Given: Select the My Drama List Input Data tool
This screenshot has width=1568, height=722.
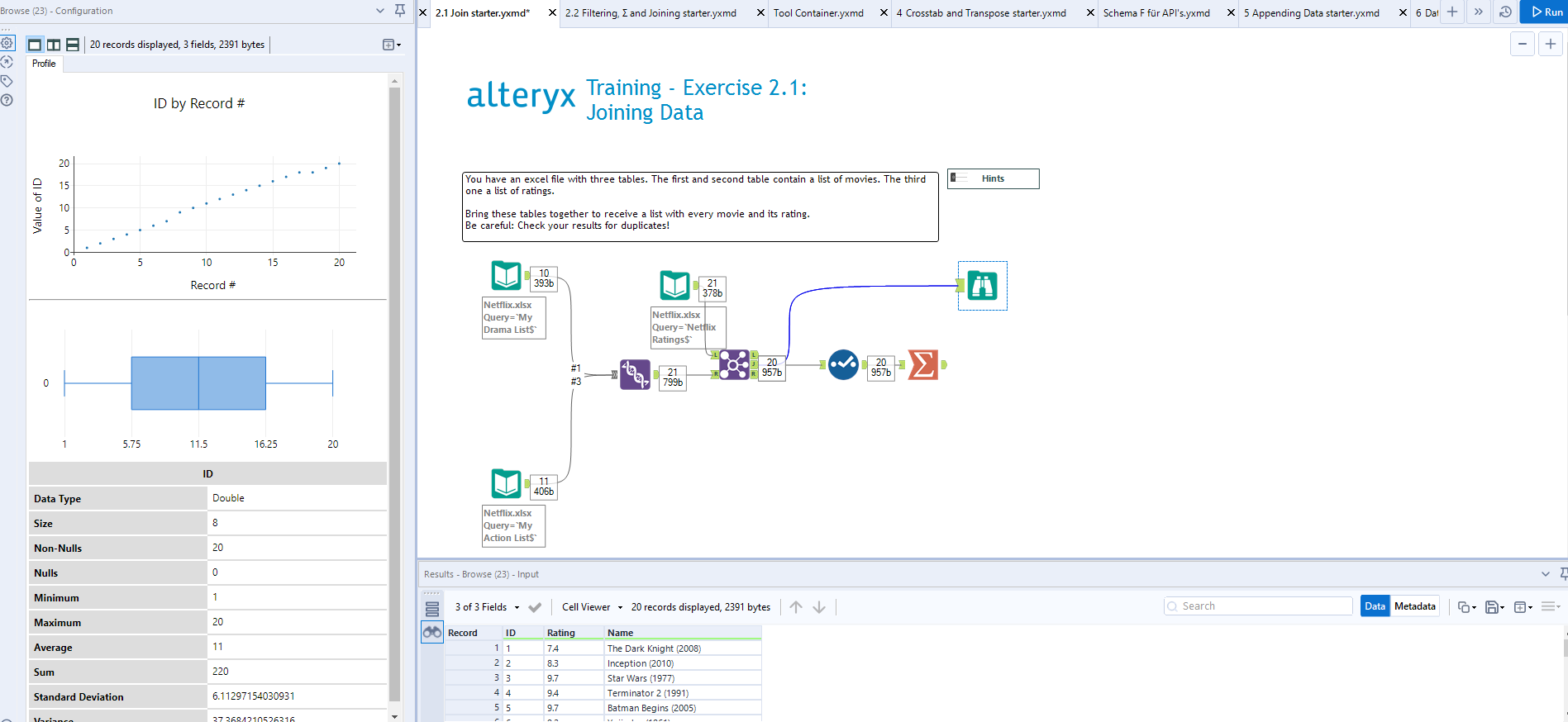Looking at the screenshot, I should click(x=507, y=275).
